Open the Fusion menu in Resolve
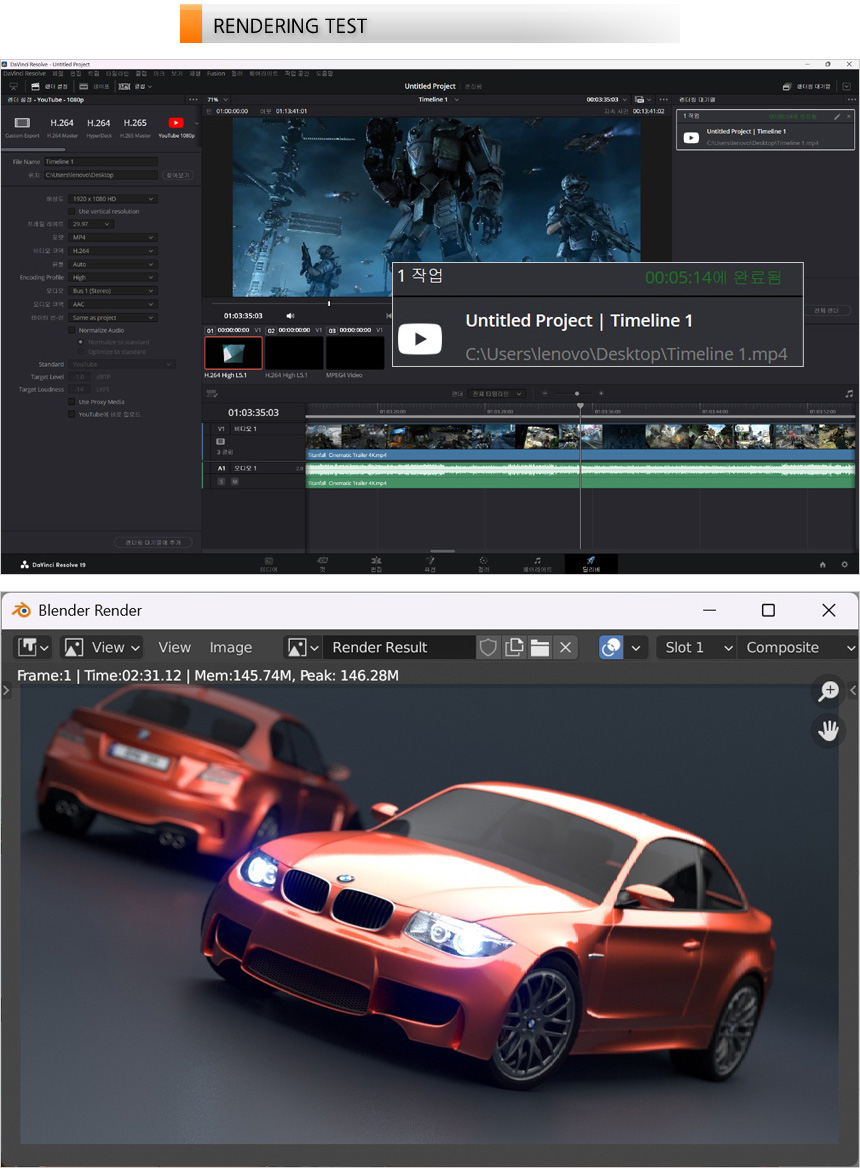Viewport: 860px width, 1172px height. point(216,74)
